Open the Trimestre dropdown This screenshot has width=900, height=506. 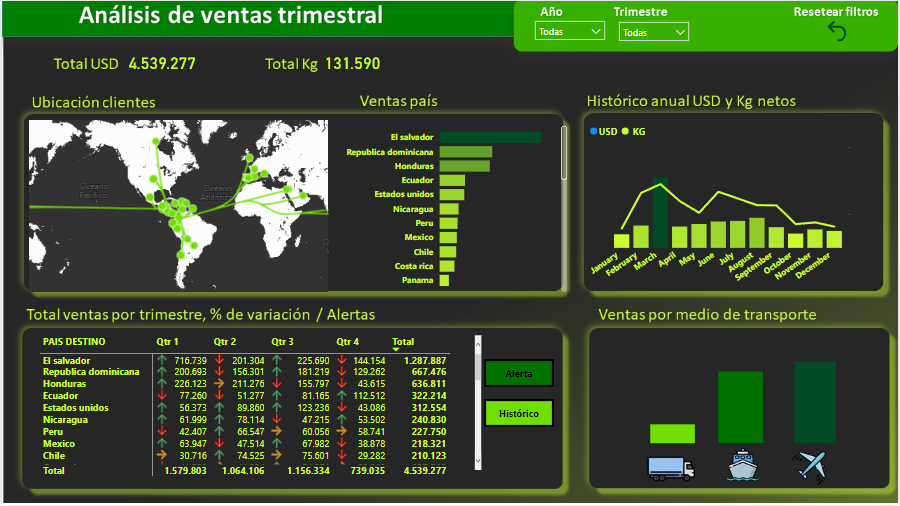tap(653, 32)
